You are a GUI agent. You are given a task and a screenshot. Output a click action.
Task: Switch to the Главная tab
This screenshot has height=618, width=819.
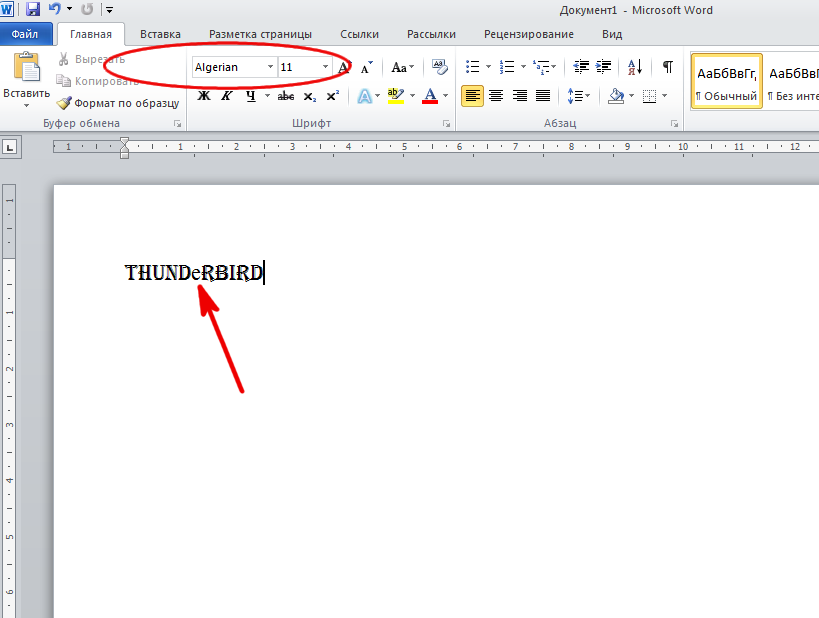[91, 34]
